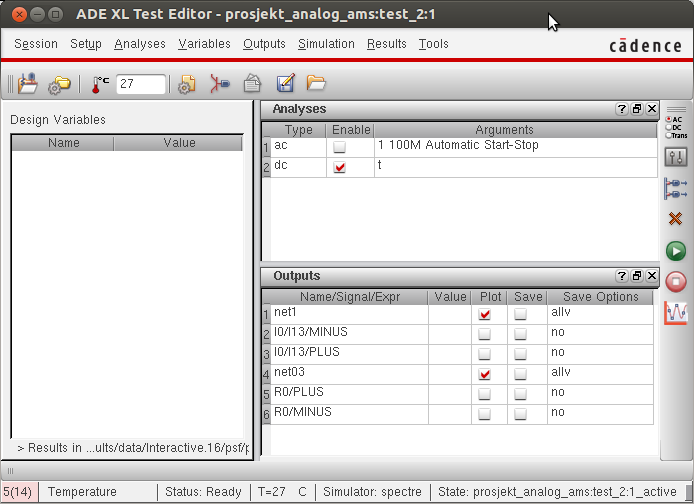Open the simulation files setup gear-folder icon

pyautogui.click(x=59, y=84)
